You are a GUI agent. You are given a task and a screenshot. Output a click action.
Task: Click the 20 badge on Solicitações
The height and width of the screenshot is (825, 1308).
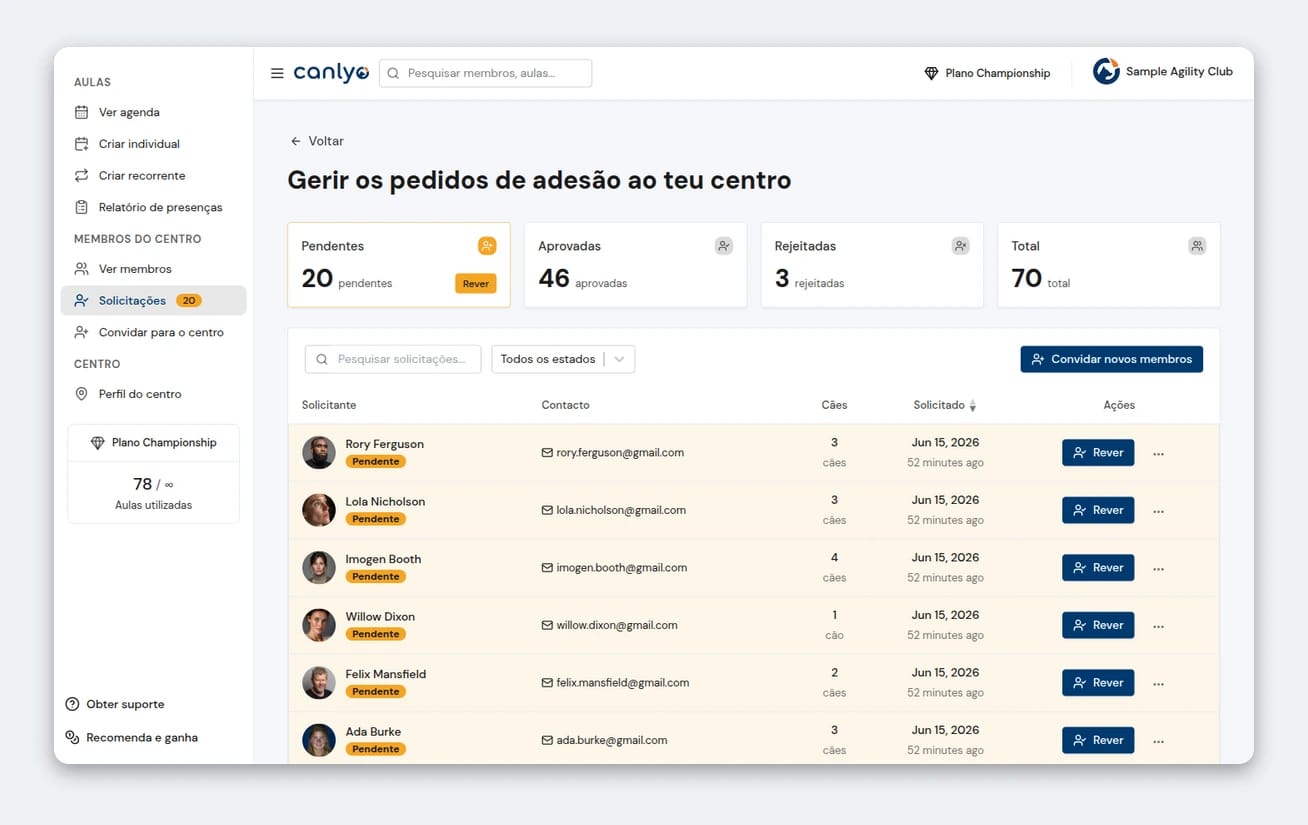(x=189, y=300)
